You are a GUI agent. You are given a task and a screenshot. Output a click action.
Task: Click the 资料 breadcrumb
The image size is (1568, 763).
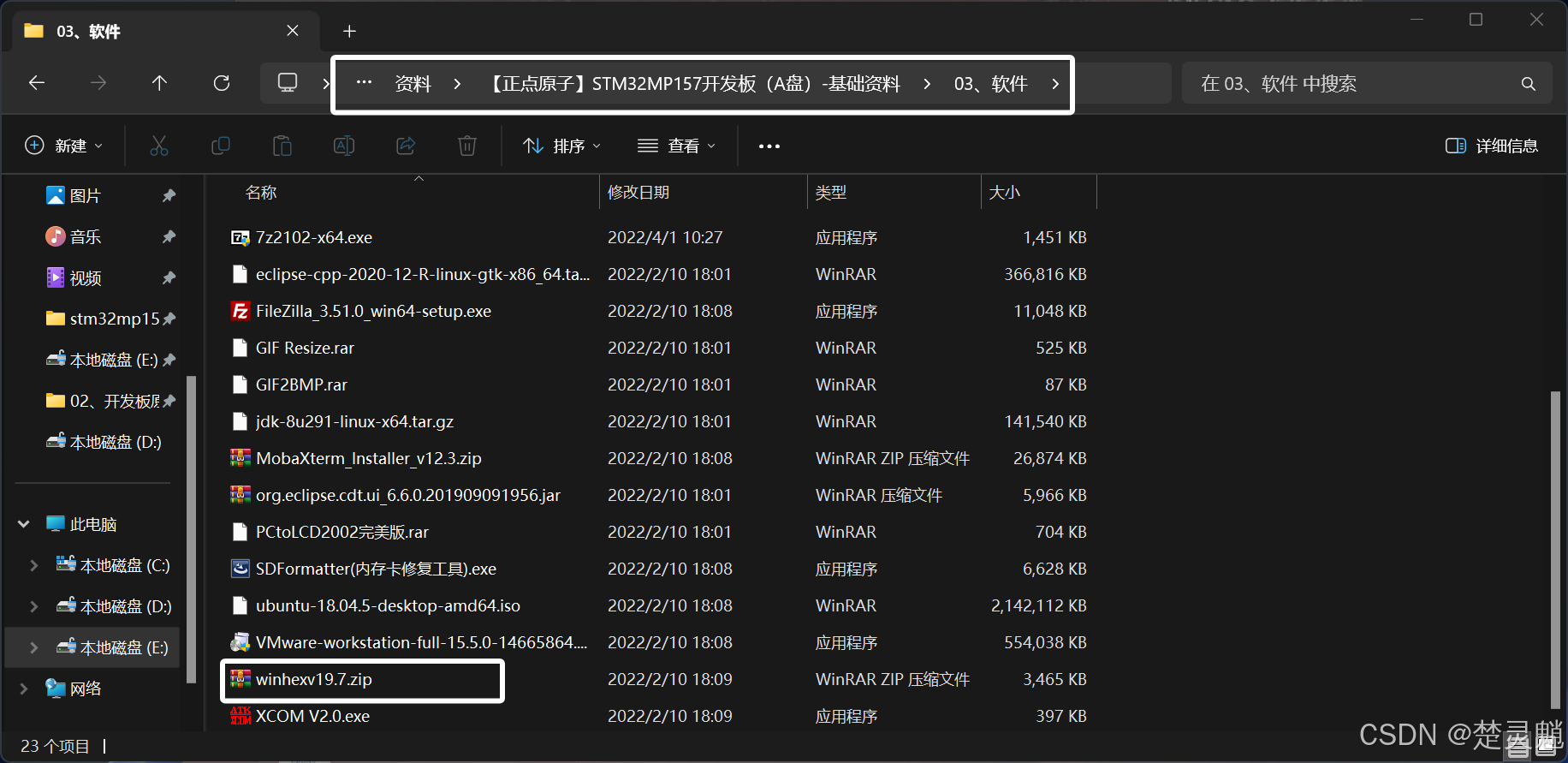tap(413, 84)
